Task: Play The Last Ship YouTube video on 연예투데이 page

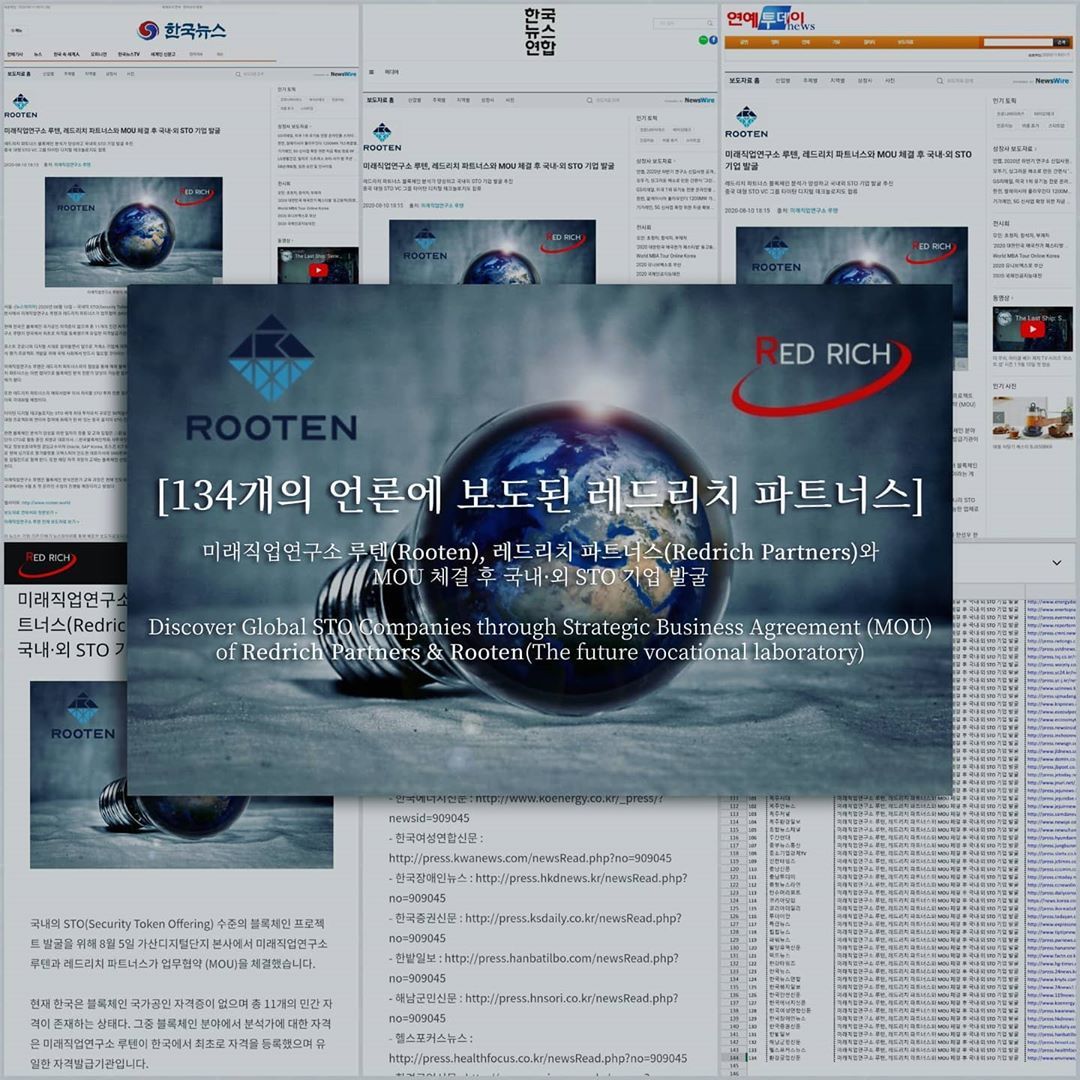Action: (x=1032, y=329)
